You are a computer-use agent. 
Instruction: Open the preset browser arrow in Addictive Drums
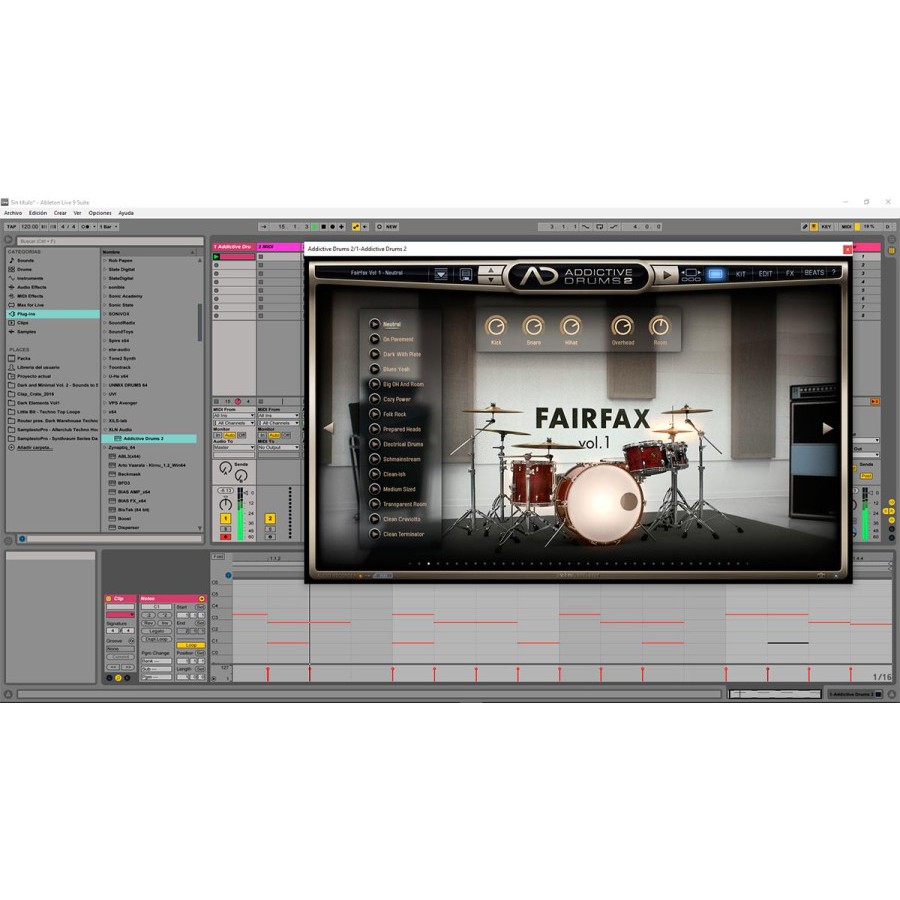(x=441, y=274)
